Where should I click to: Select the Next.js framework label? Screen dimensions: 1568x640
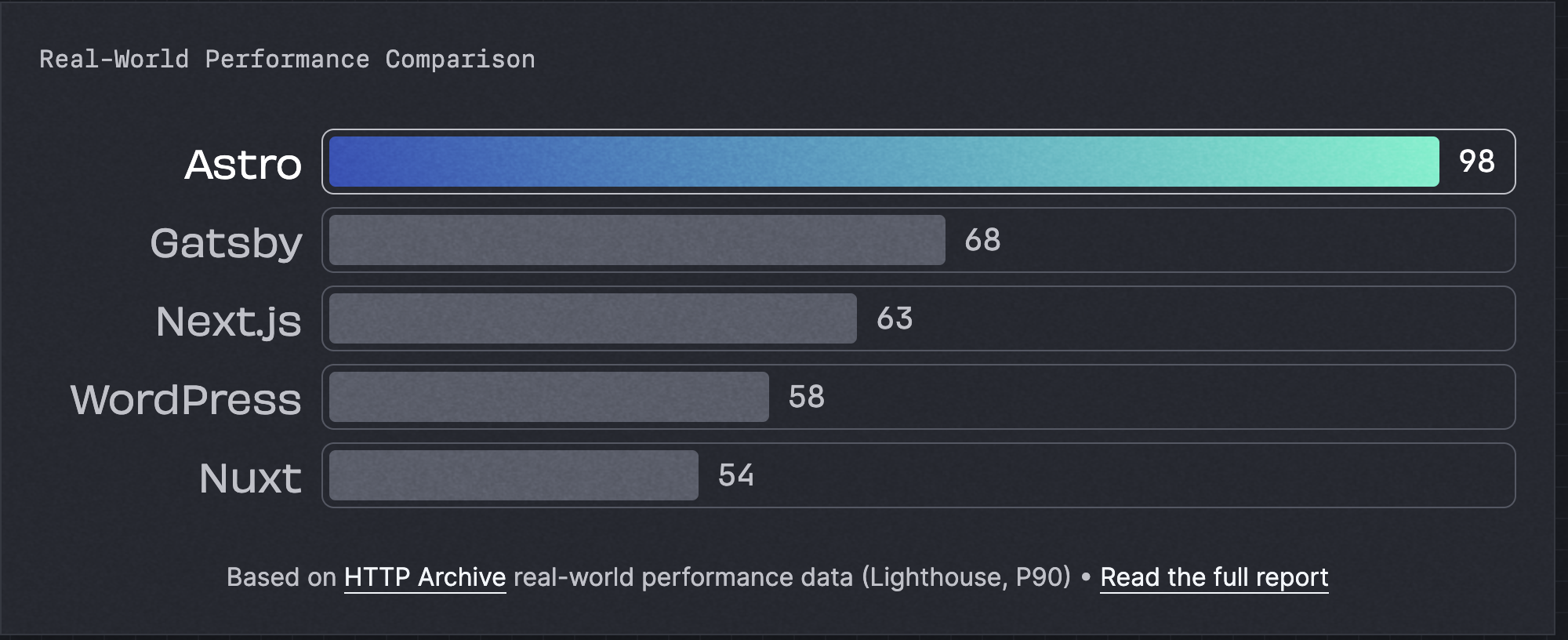228,322
